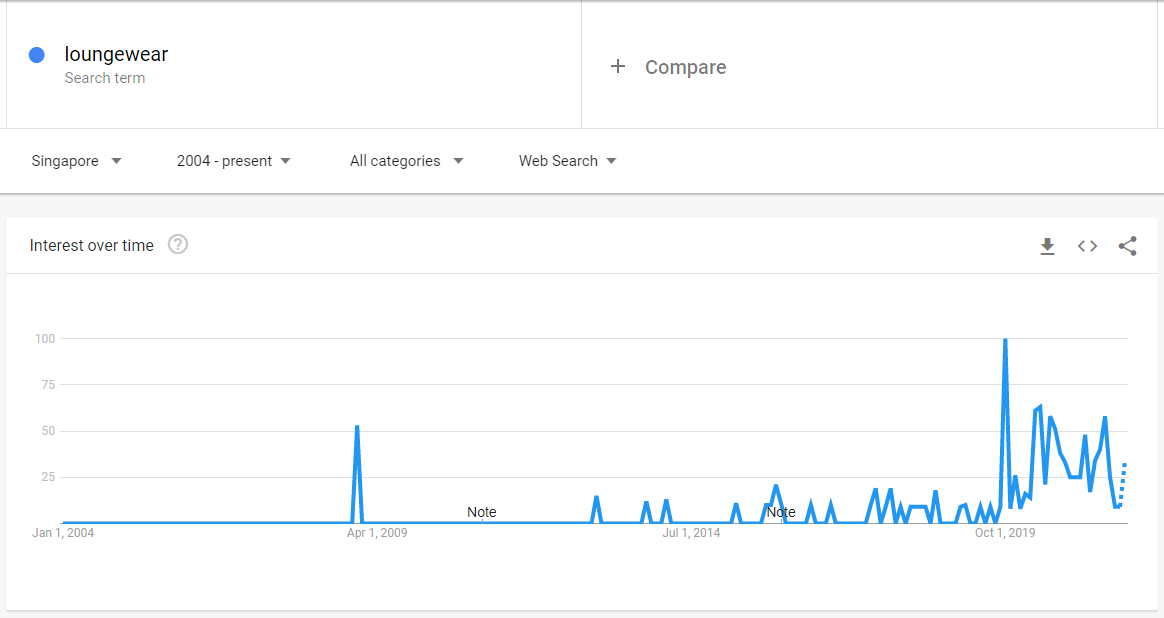Edit the loungewear search term
The image size is (1164, 618).
[117, 54]
